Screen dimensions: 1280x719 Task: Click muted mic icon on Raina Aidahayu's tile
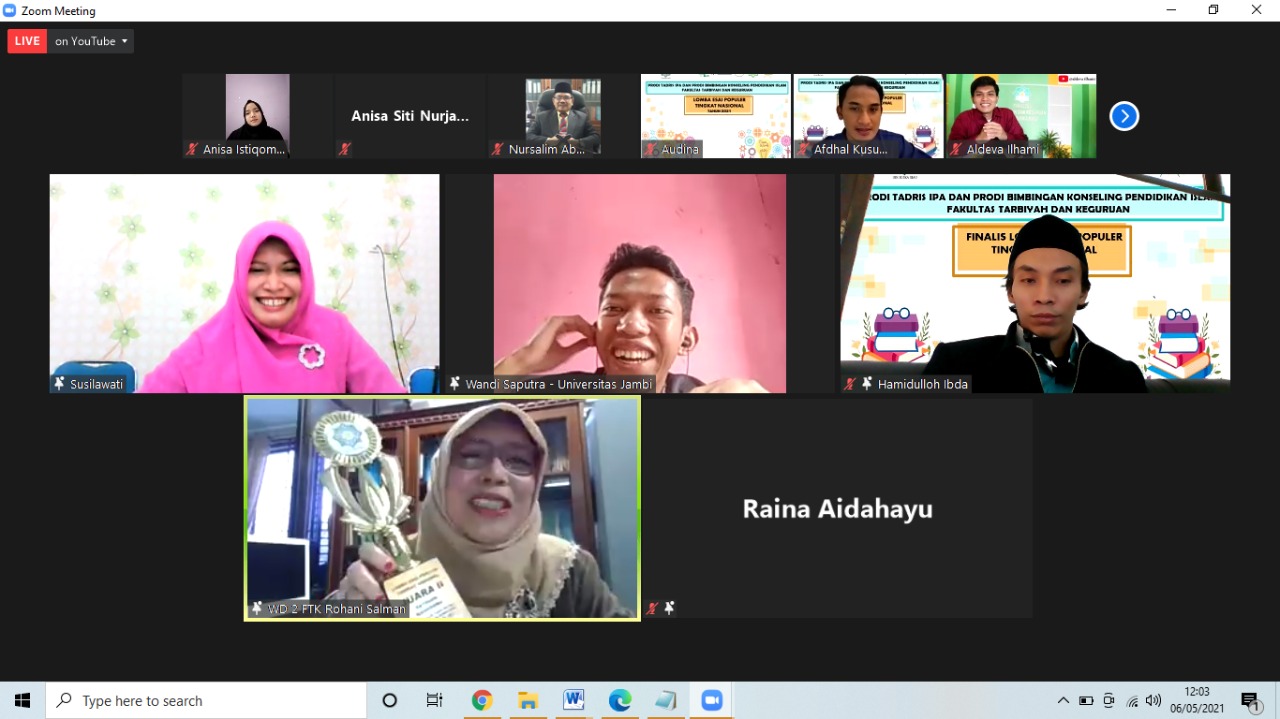[x=652, y=608]
